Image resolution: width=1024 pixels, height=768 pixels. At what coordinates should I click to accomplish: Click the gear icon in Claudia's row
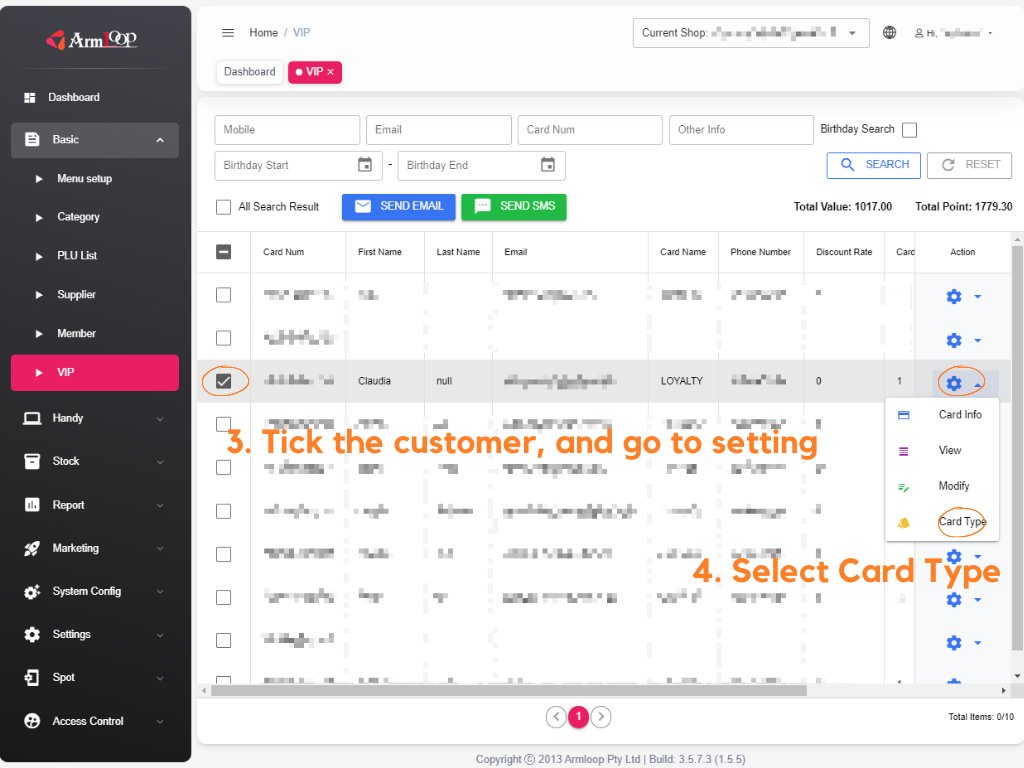click(954, 383)
